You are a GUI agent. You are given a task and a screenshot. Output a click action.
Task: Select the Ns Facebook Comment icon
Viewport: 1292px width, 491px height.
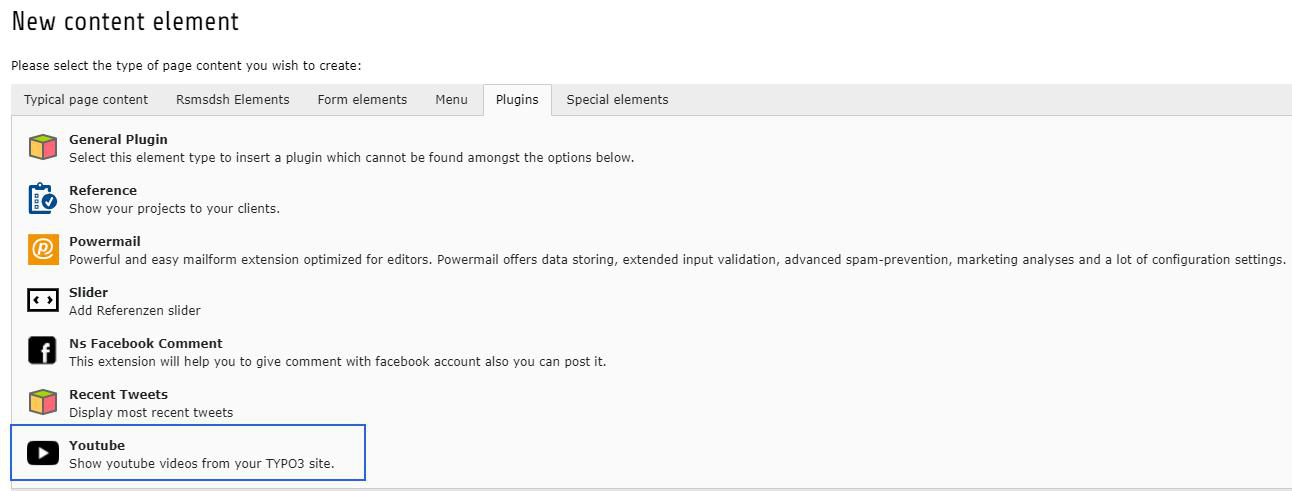43,351
